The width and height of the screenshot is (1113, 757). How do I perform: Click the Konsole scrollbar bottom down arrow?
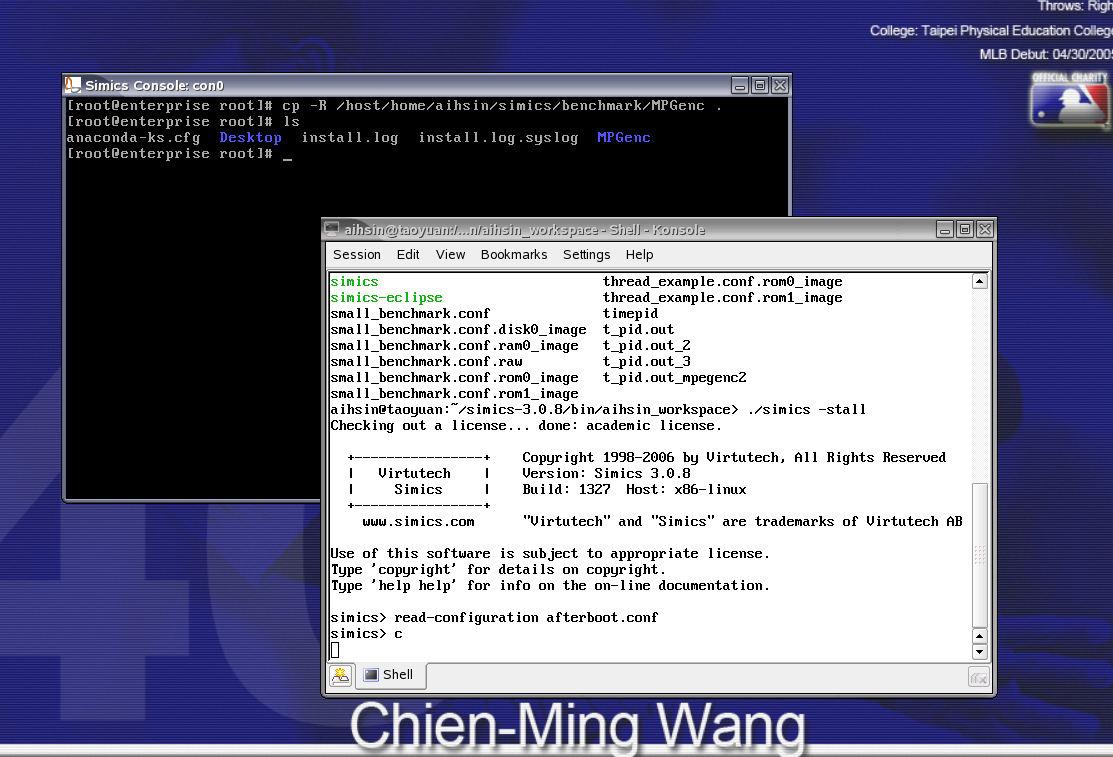click(980, 652)
